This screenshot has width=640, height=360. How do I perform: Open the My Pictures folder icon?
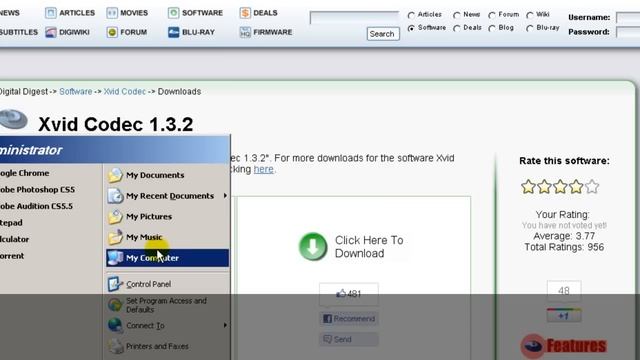(115, 216)
